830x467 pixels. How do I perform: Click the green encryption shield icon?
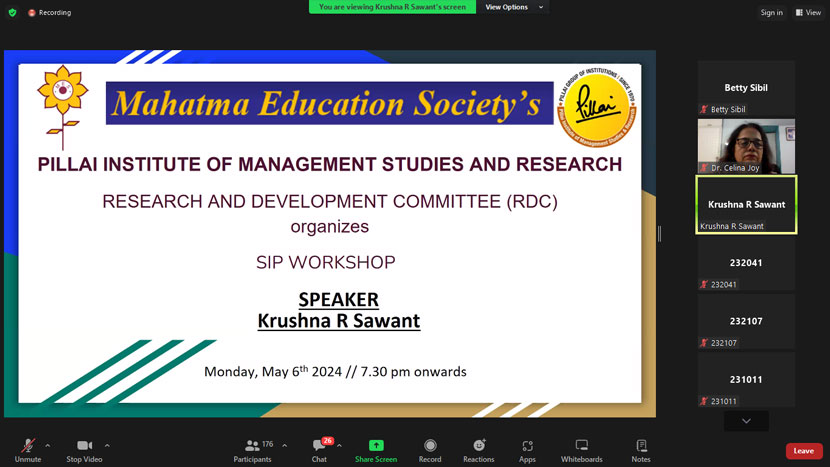[11, 13]
